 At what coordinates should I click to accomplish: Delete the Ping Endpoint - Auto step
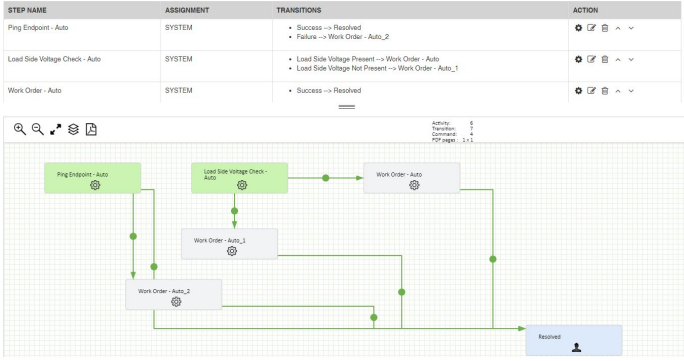coord(605,28)
